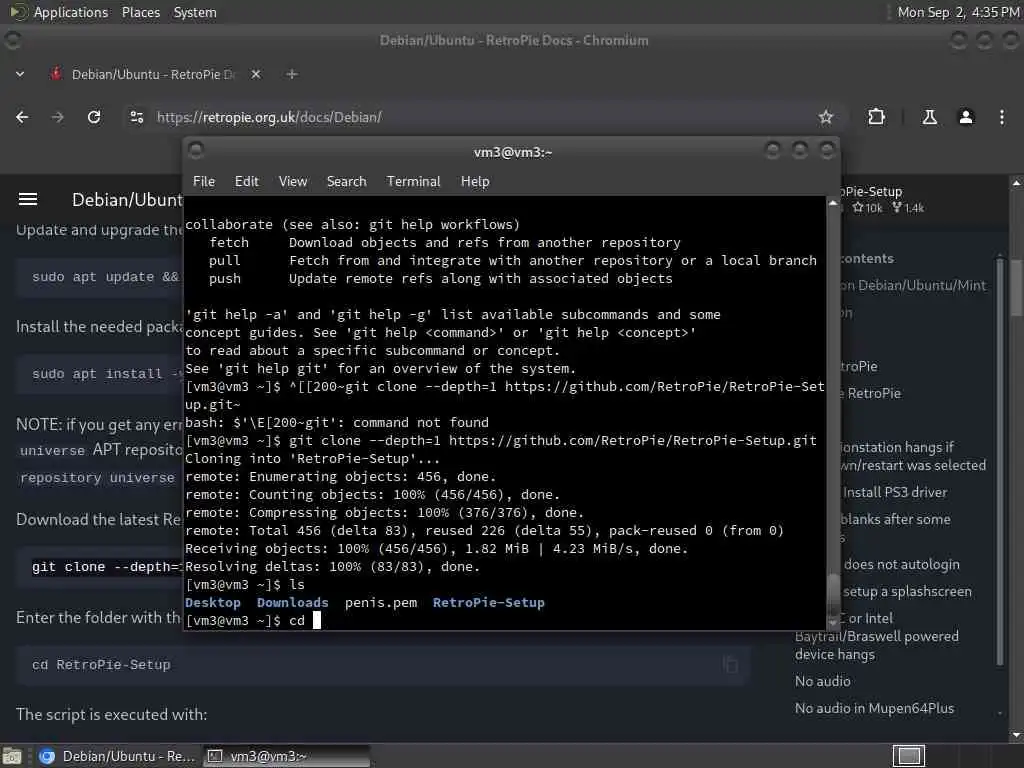
Task: Open the terminal View menu
Action: [x=293, y=182]
